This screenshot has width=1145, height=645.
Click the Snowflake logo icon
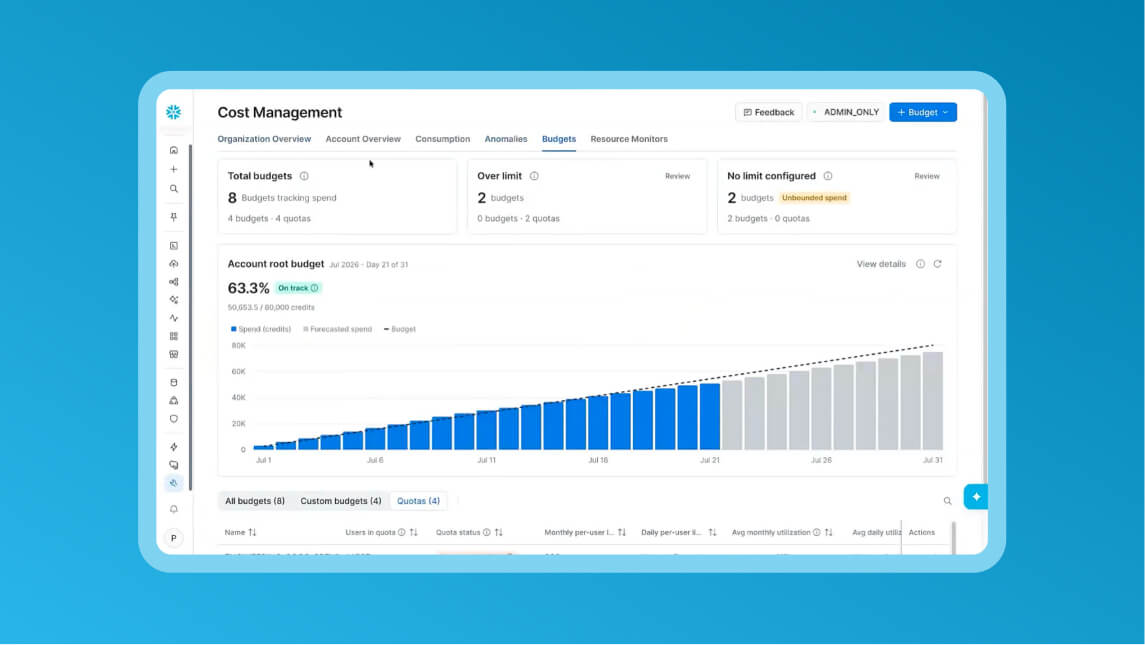pyautogui.click(x=173, y=112)
